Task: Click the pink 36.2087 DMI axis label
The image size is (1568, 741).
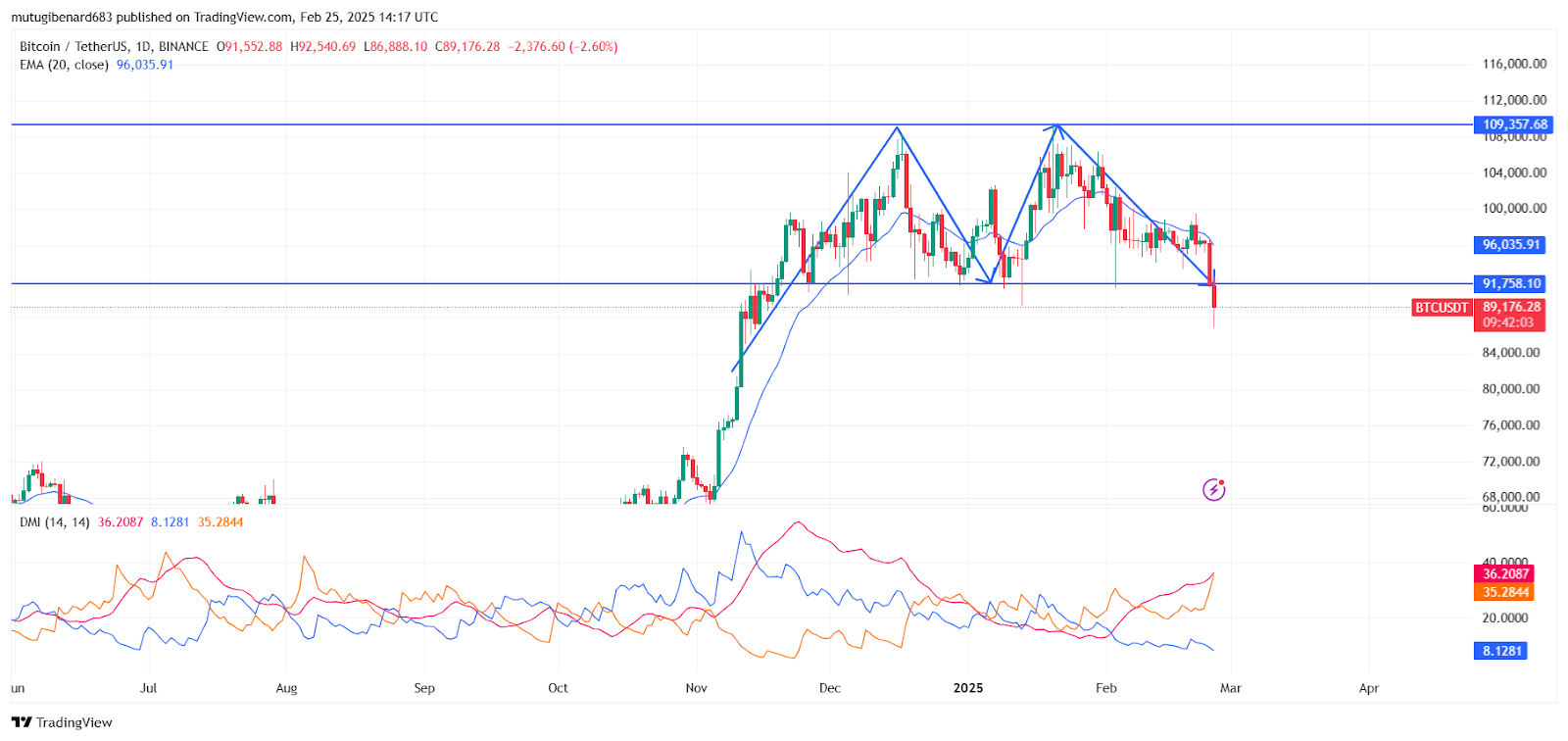Action: click(x=1504, y=573)
